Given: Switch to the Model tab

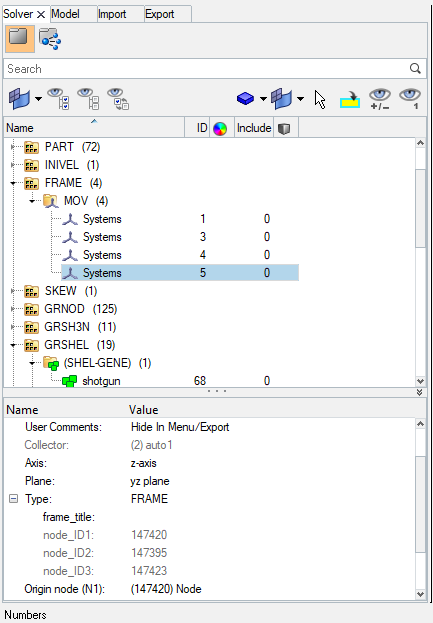Looking at the screenshot, I should [66, 14].
